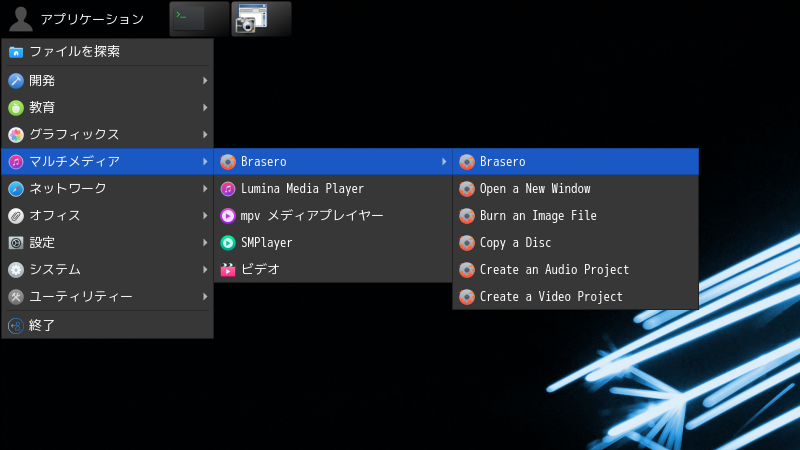
Task: Expand the 教育 submenu arrow
Action: click(205, 108)
